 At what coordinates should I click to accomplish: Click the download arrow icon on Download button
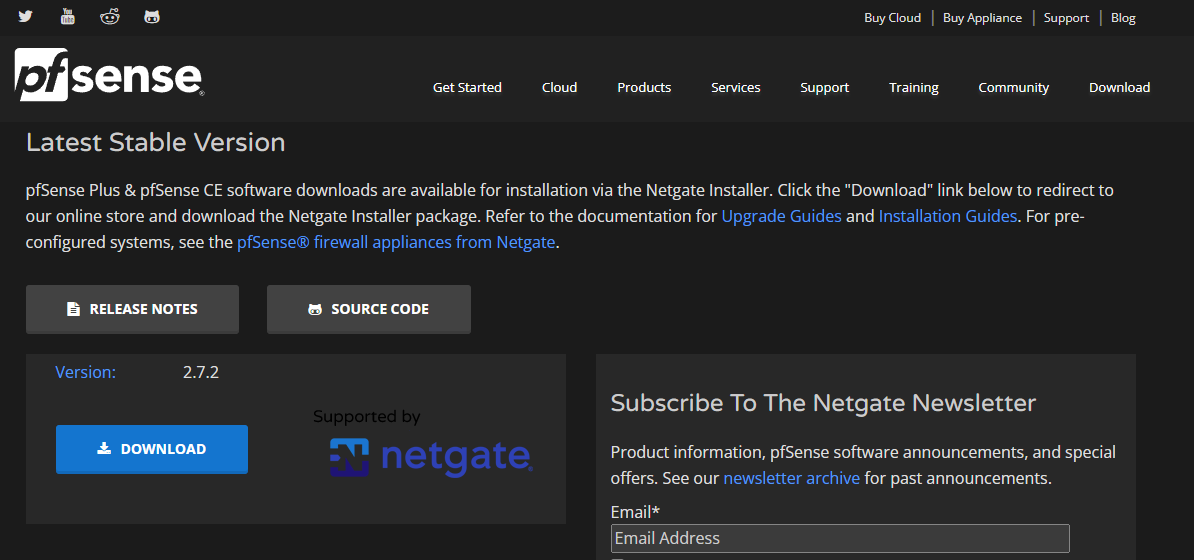pyautogui.click(x=104, y=449)
